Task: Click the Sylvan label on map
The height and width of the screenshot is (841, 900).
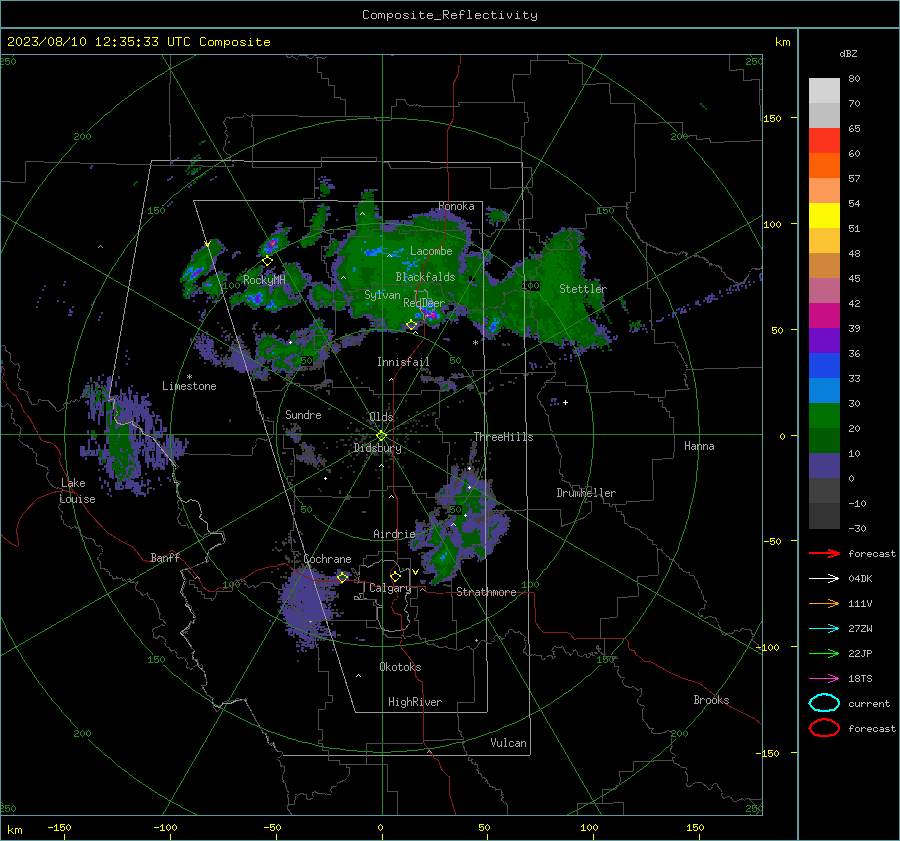Action: pos(382,295)
